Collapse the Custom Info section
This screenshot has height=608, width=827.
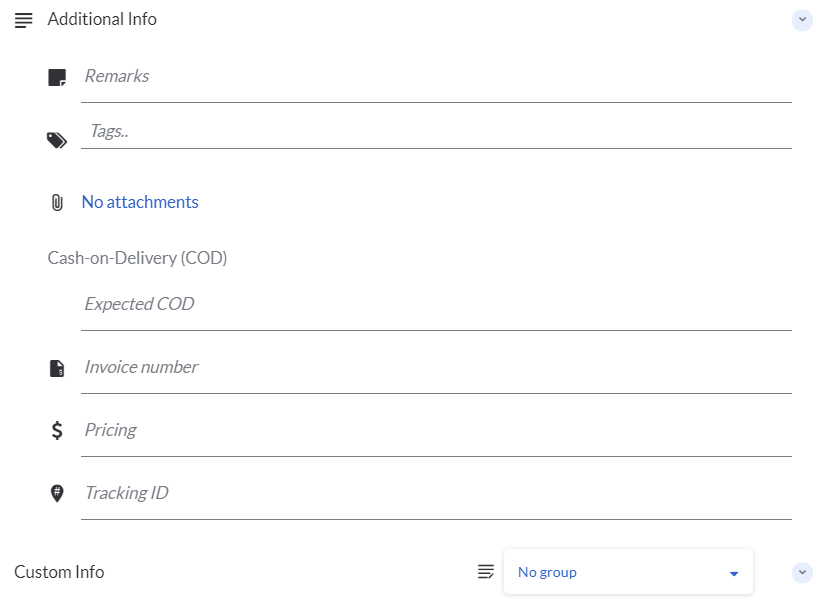(x=802, y=573)
